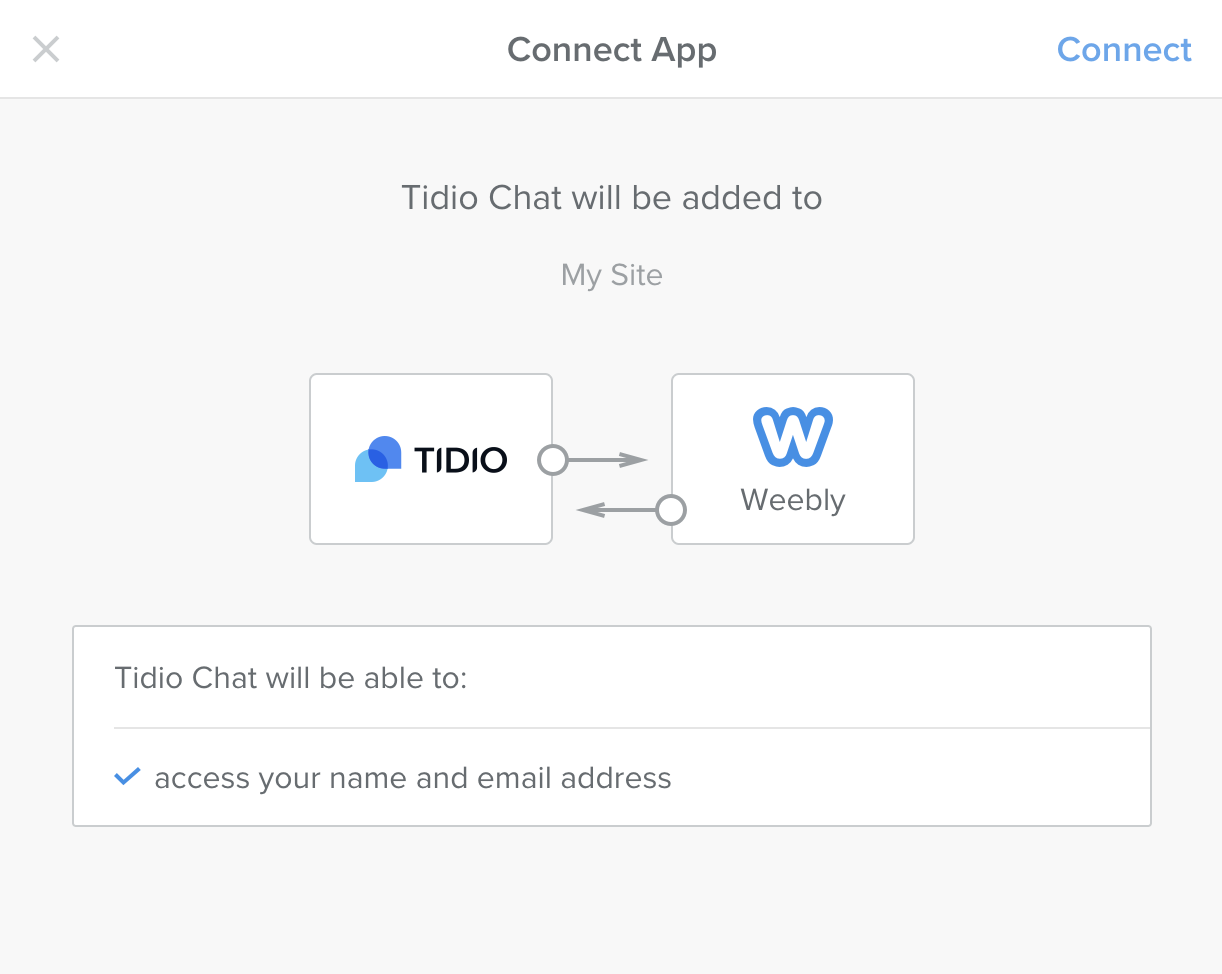The height and width of the screenshot is (974, 1222).
Task: Click the Weebly W logo icon
Action: click(x=792, y=436)
